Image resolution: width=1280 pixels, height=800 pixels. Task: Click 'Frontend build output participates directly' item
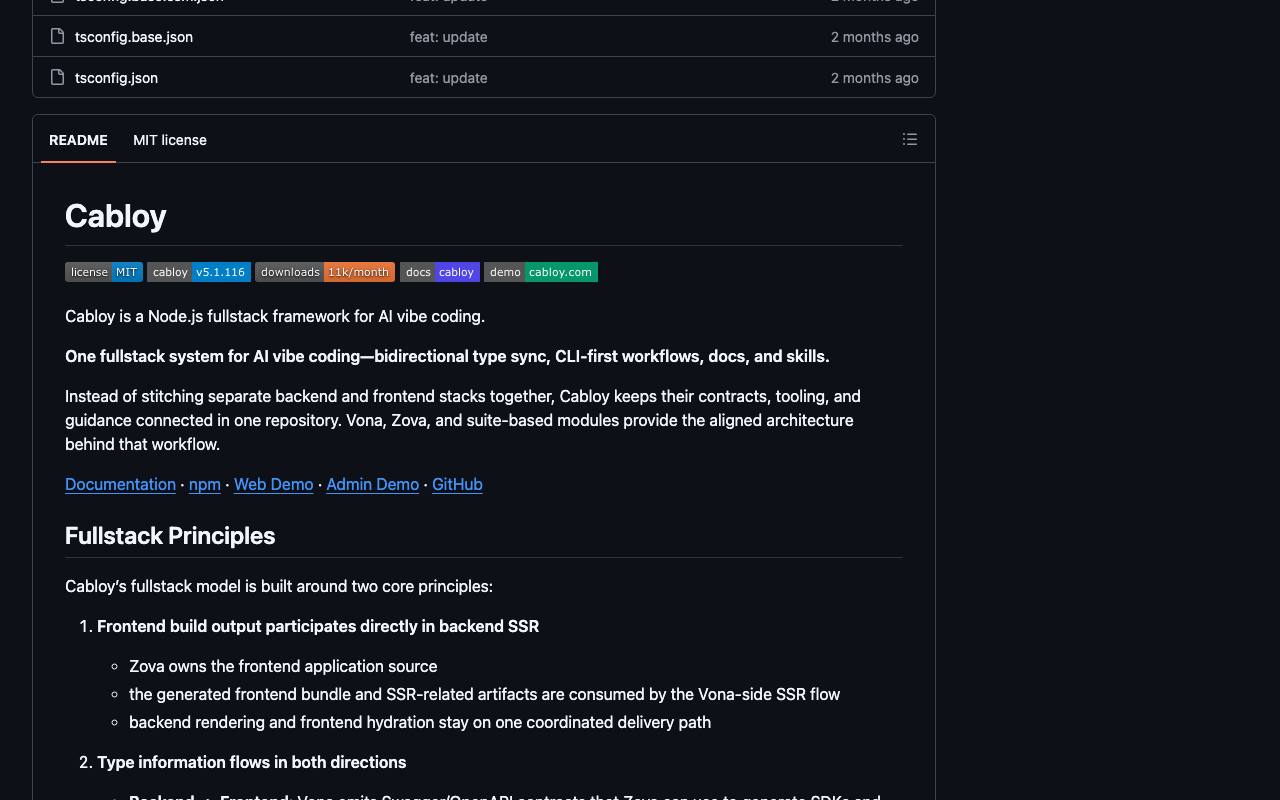click(x=318, y=626)
